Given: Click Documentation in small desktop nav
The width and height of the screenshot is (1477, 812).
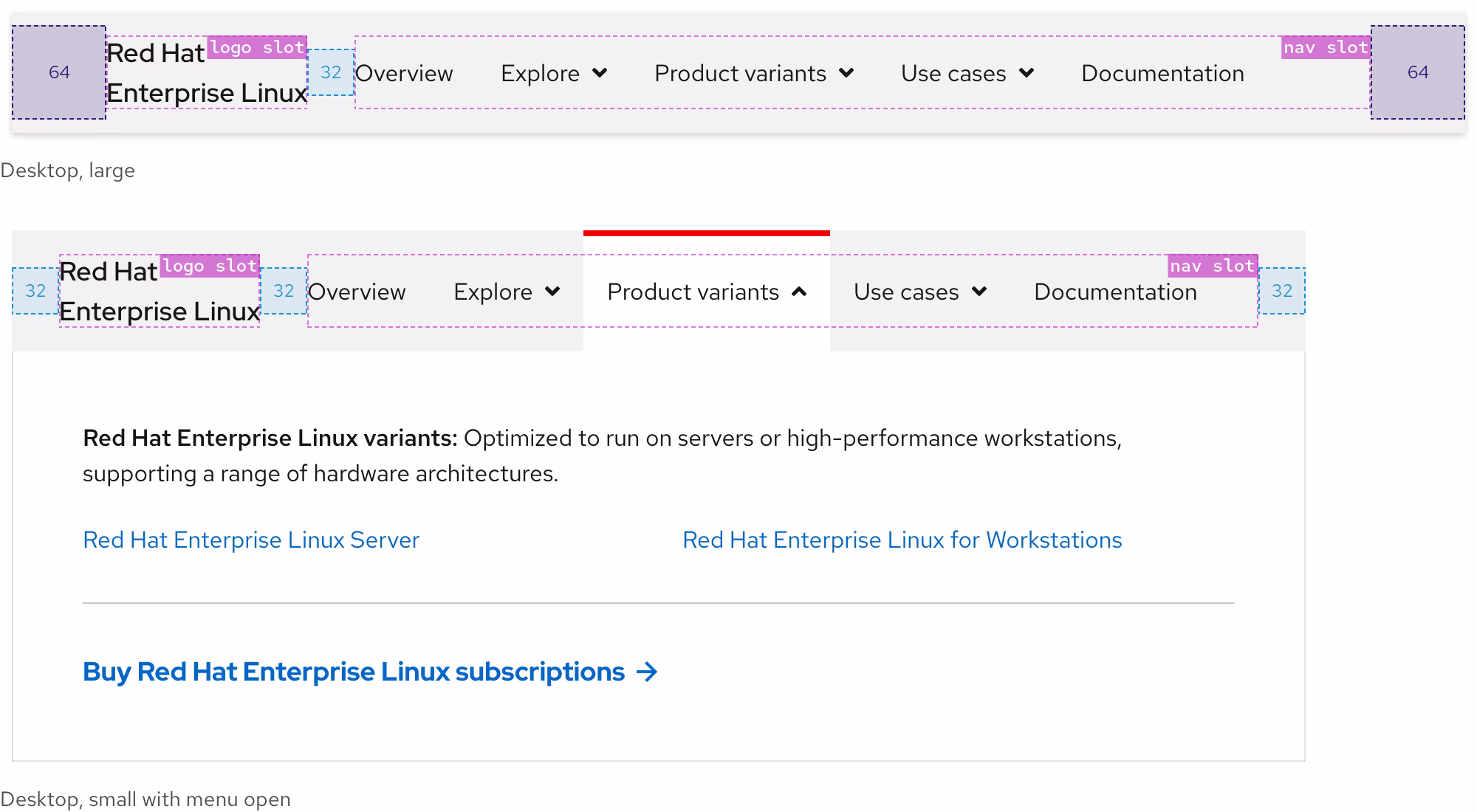Looking at the screenshot, I should (1115, 292).
